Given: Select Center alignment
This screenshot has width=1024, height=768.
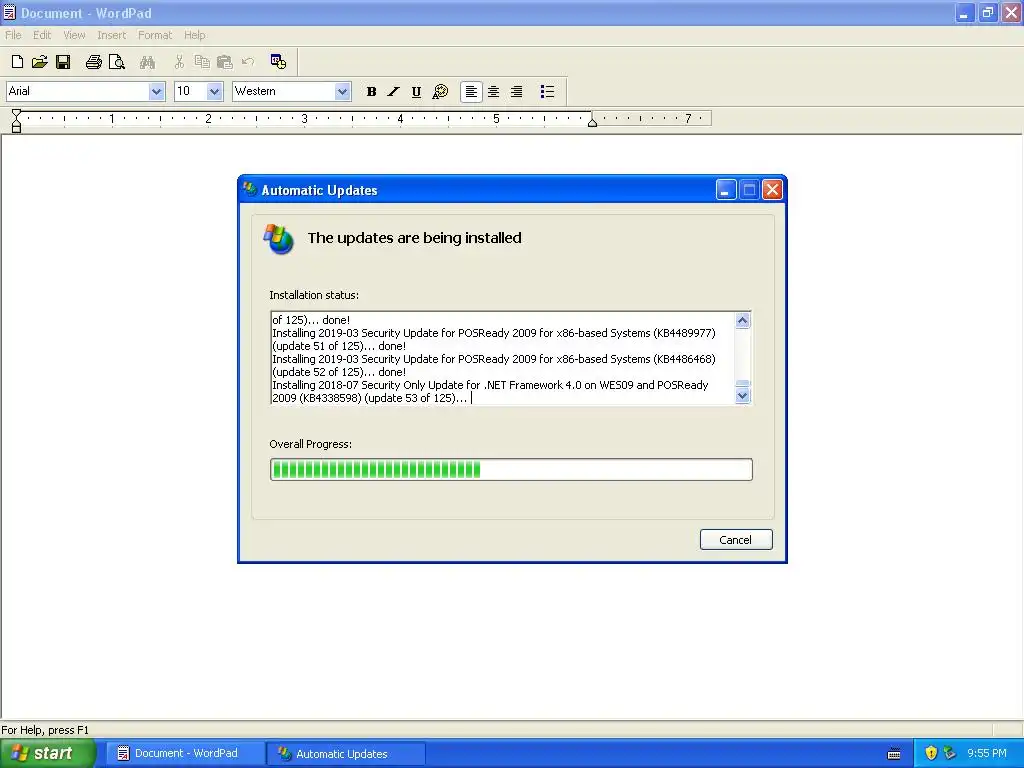Looking at the screenshot, I should click(x=494, y=91).
